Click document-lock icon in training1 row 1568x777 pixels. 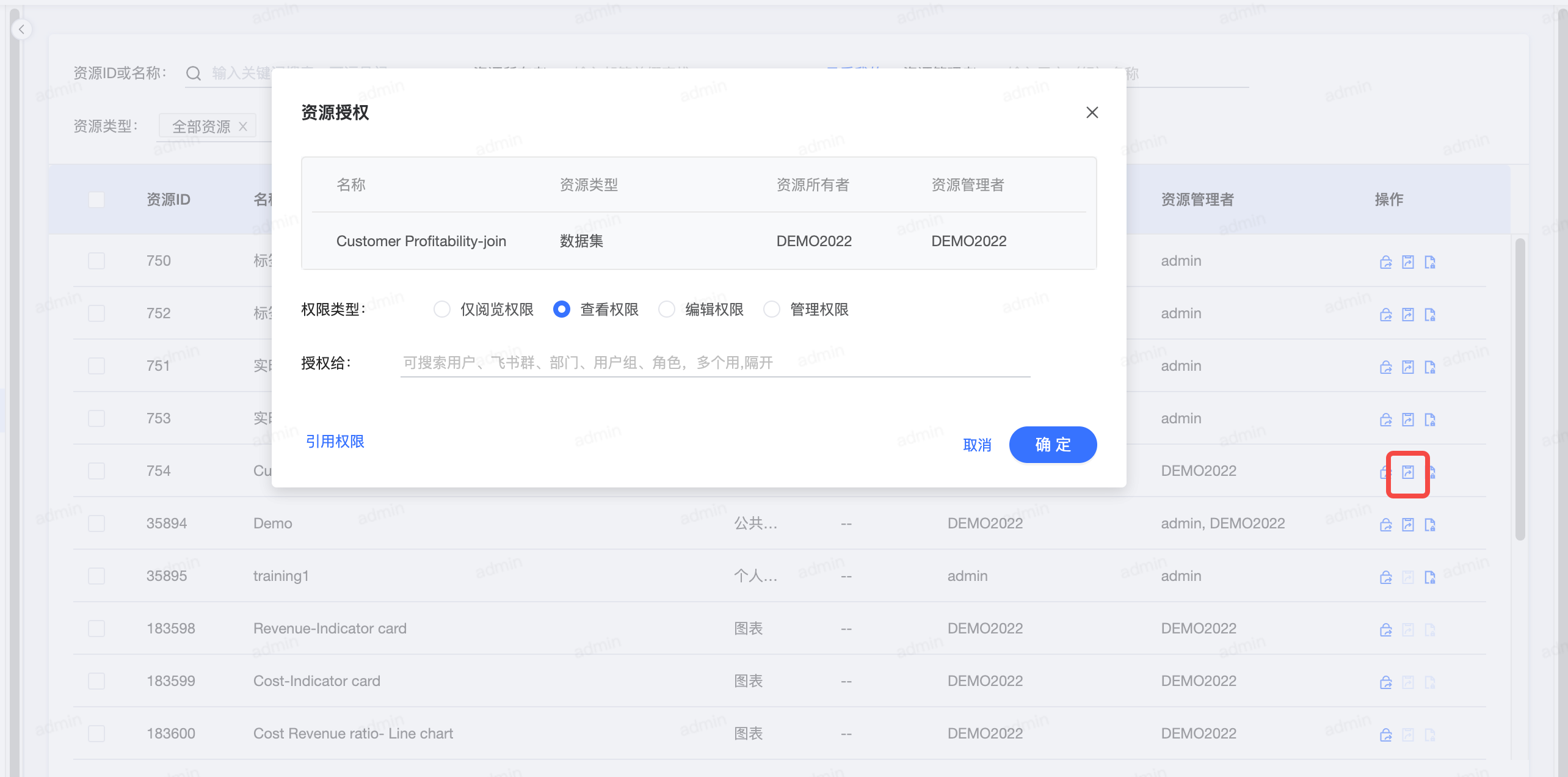1429,577
